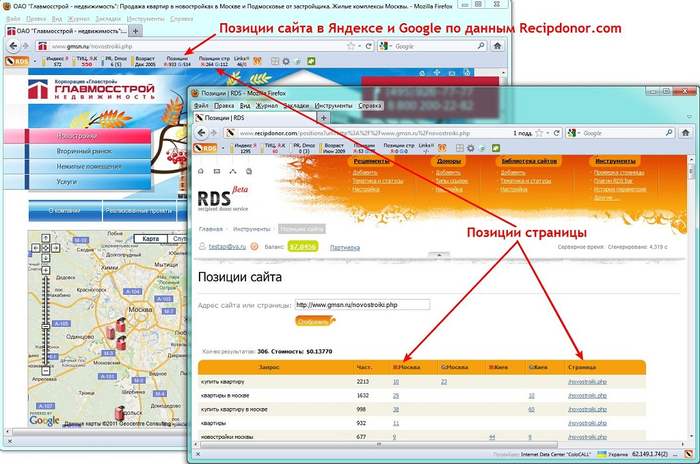Click Индекс Я 1295 indicator in front toolbar
The image size is (700, 464).
[x=245, y=148]
